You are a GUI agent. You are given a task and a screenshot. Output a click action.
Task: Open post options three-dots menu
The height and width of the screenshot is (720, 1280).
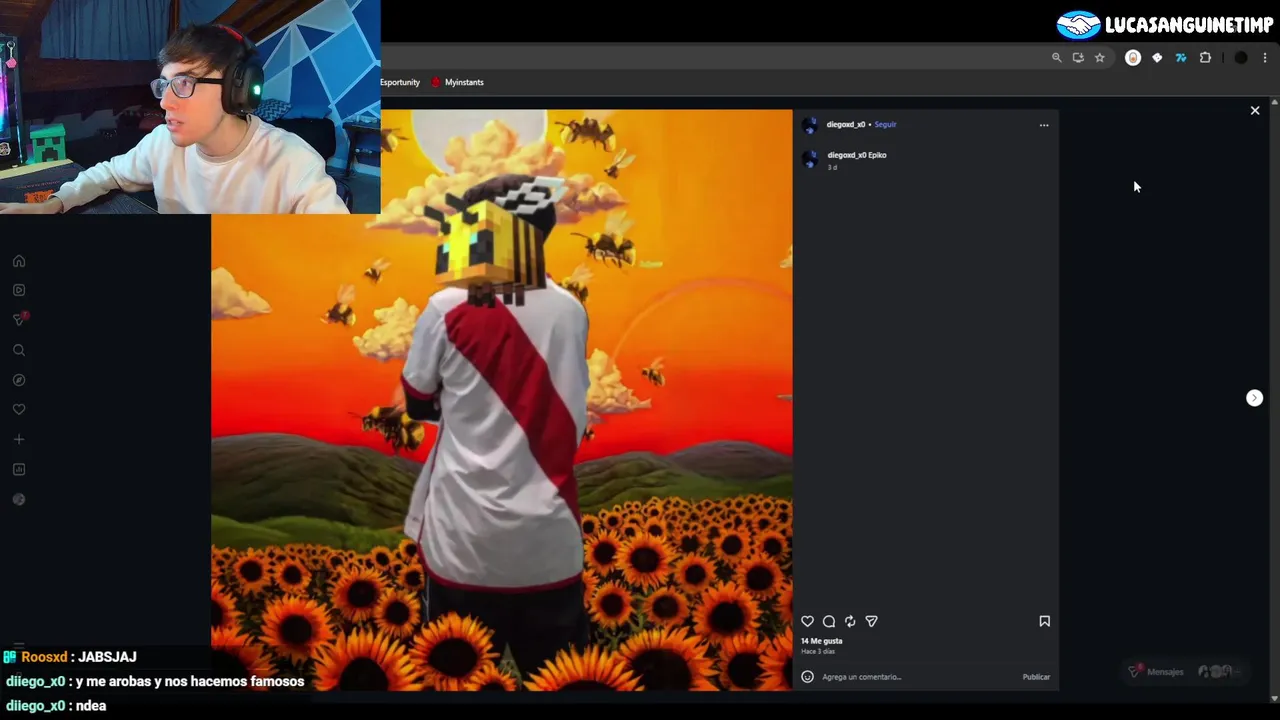(x=1044, y=125)
